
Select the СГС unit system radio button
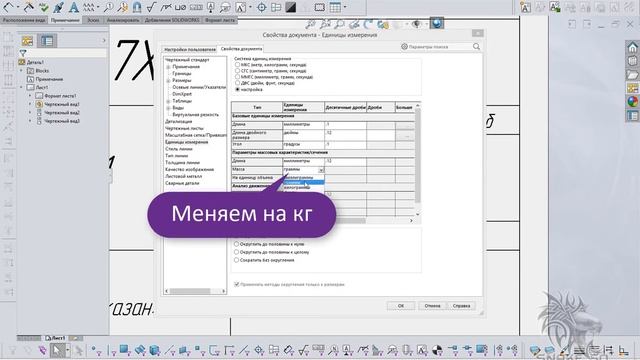coord(237,71)
